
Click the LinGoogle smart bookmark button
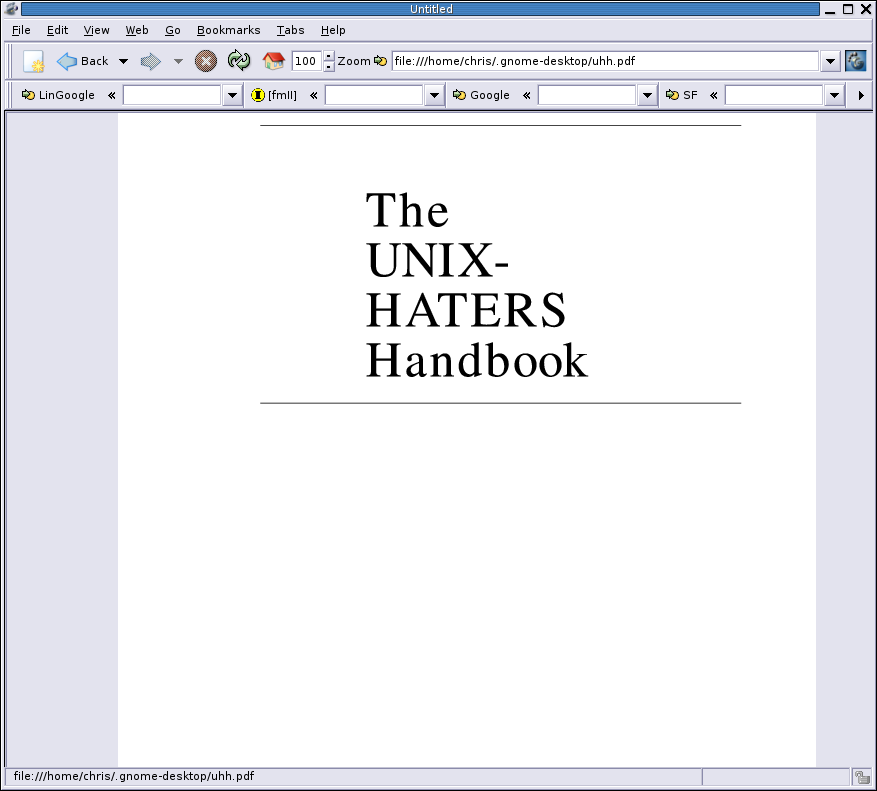59,95
